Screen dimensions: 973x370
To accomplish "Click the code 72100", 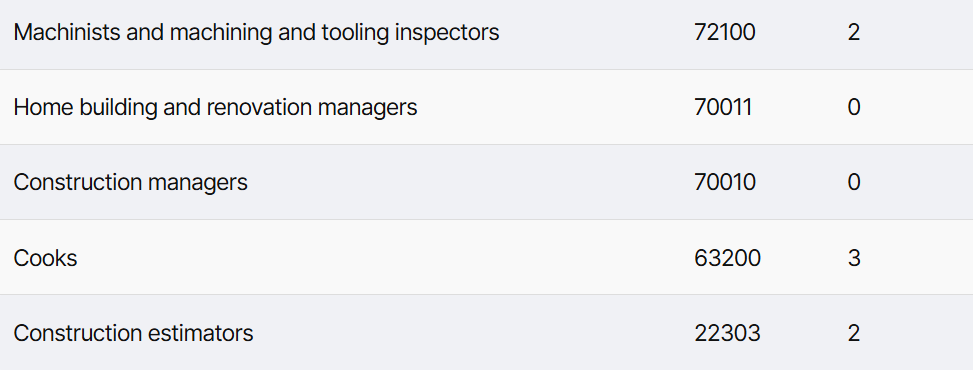I will [x=725, y=32].
